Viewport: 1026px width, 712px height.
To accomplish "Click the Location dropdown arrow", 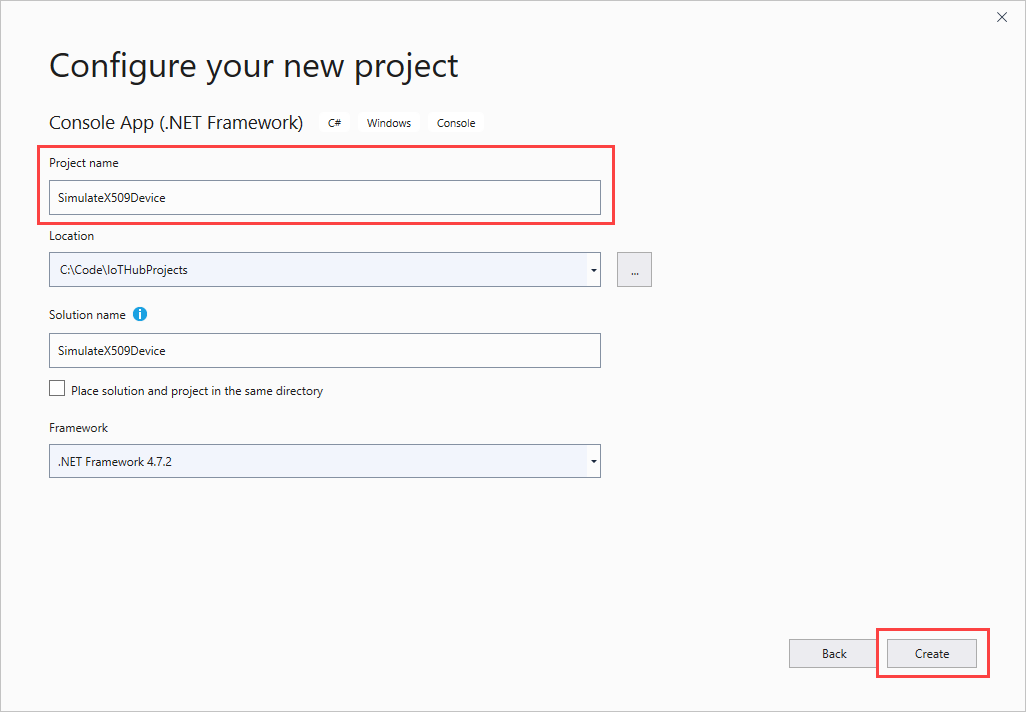I will (593, 269).
